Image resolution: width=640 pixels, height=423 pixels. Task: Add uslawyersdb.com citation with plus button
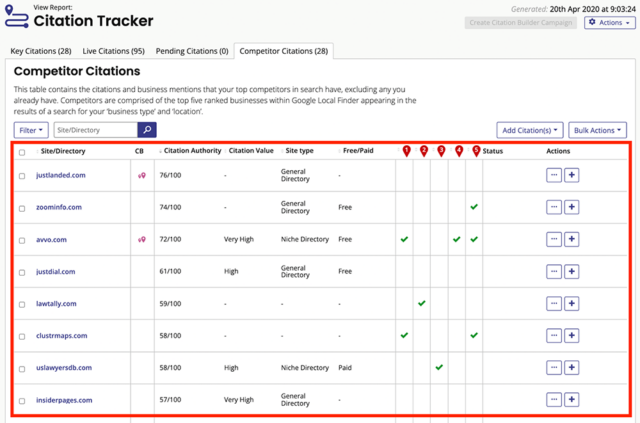(571, 367)
